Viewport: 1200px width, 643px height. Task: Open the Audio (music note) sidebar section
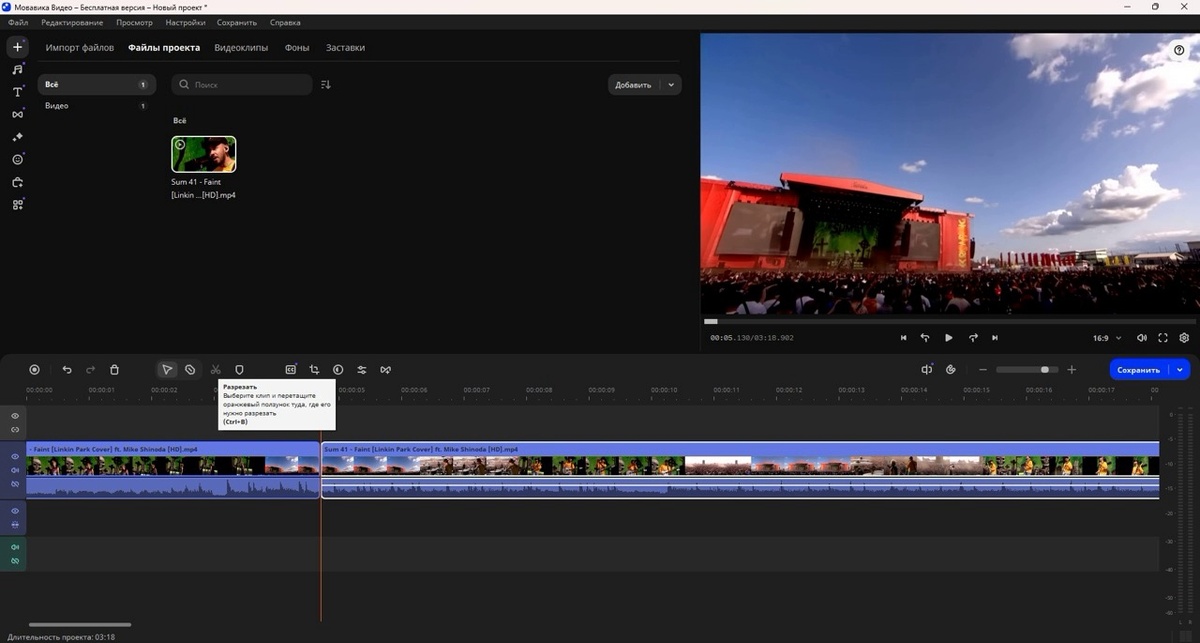point(17,70)
